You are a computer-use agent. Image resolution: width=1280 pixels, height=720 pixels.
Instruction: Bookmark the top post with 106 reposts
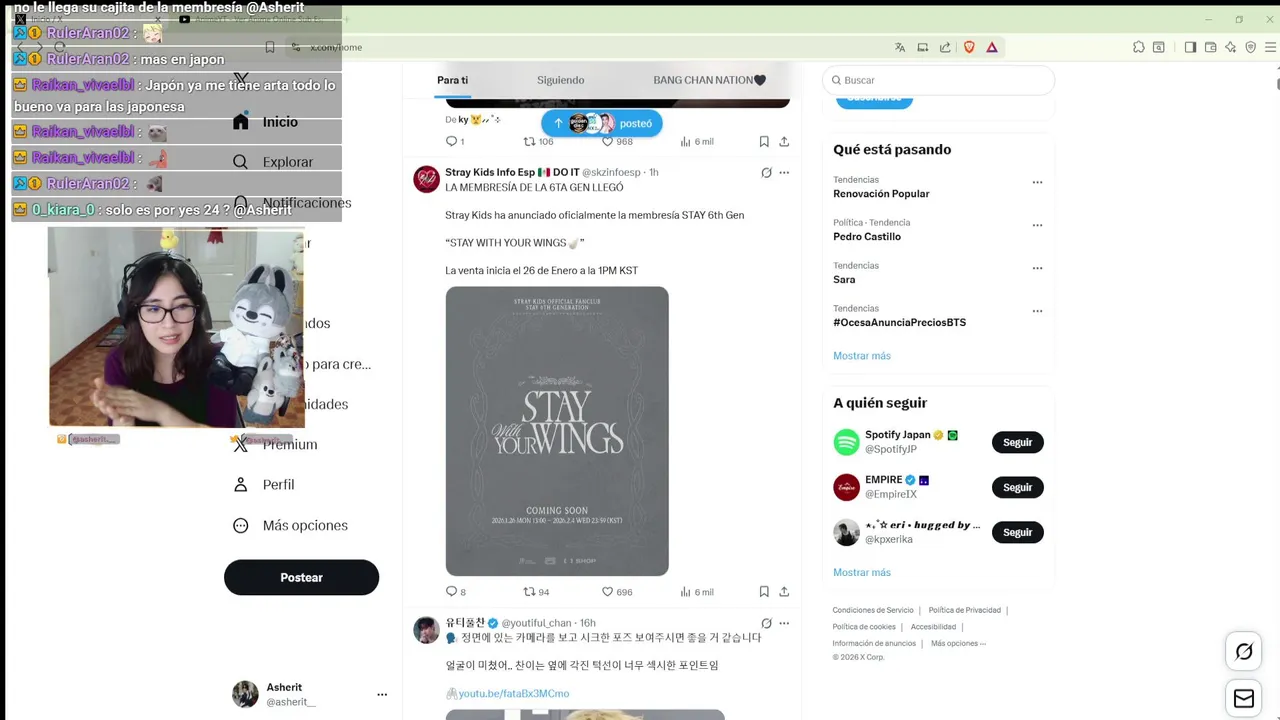click(x=764, y=142)
